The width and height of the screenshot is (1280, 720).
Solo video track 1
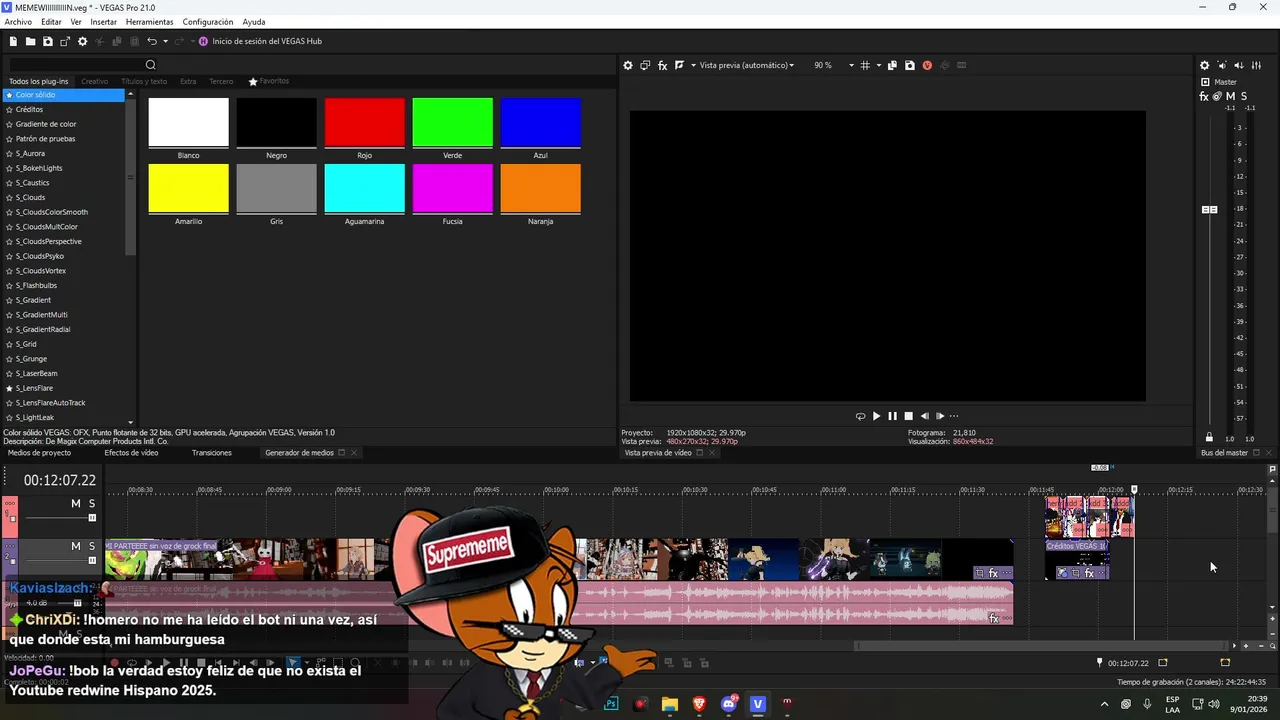pyautogui.click(x=91, y=503)
